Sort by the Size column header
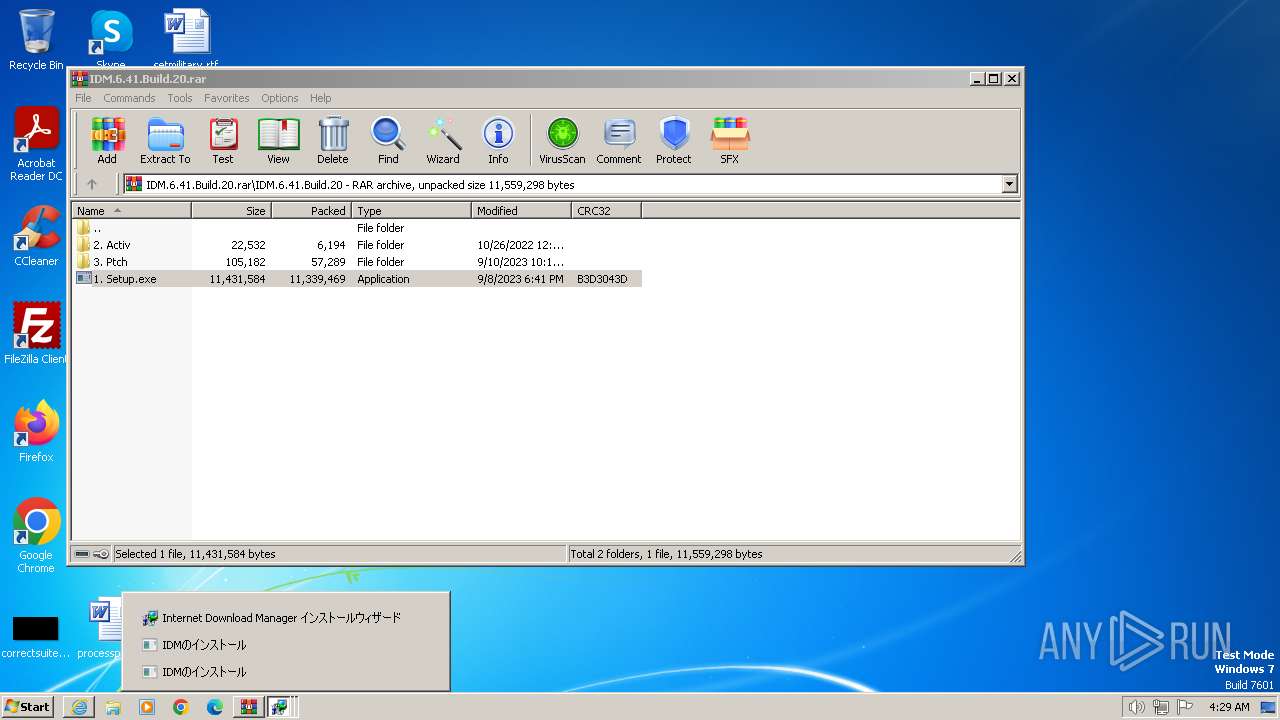The height and width of the screenshot is (720, 1280). pos(232,211)
